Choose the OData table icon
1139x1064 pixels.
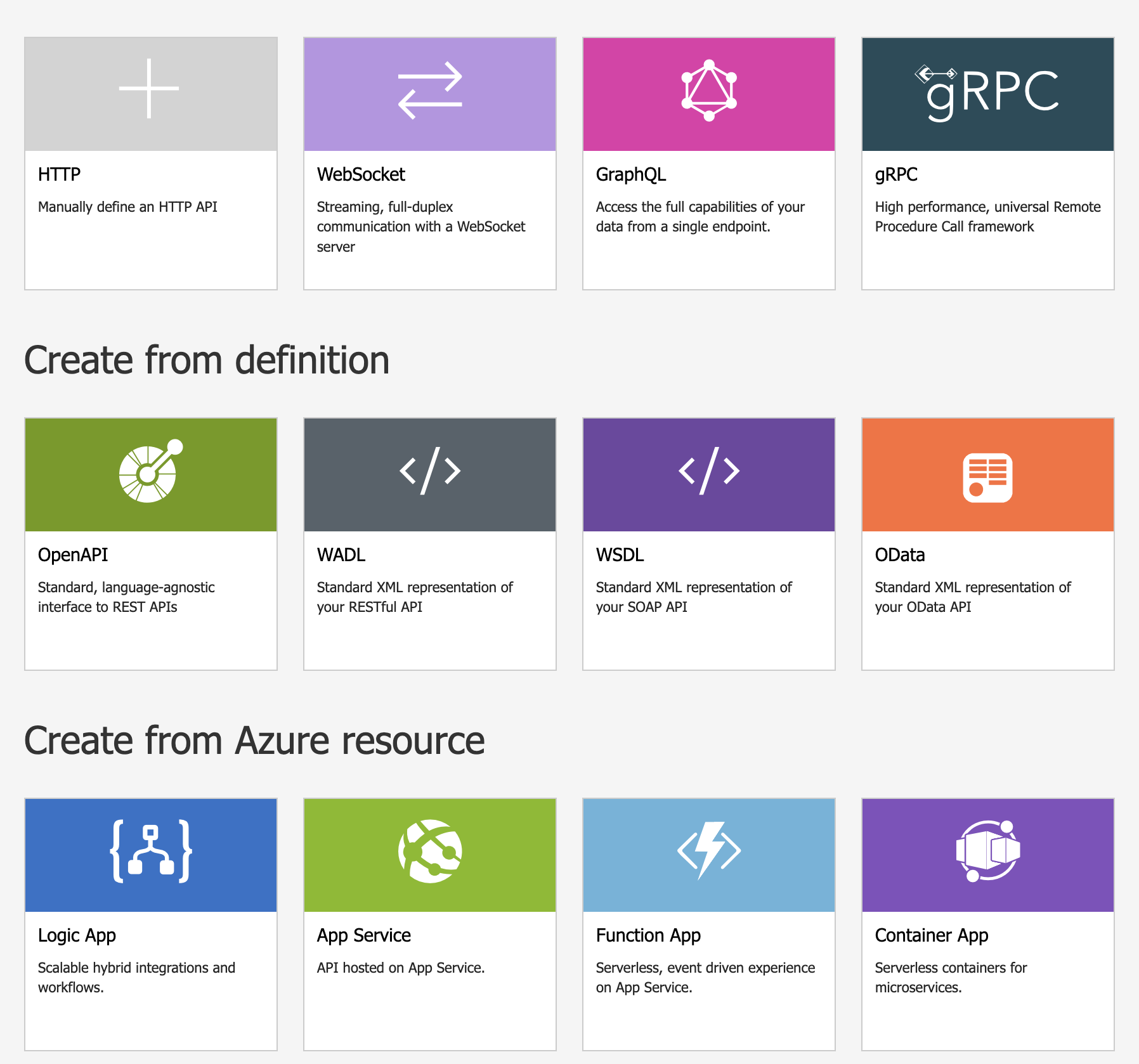[987, 477]
